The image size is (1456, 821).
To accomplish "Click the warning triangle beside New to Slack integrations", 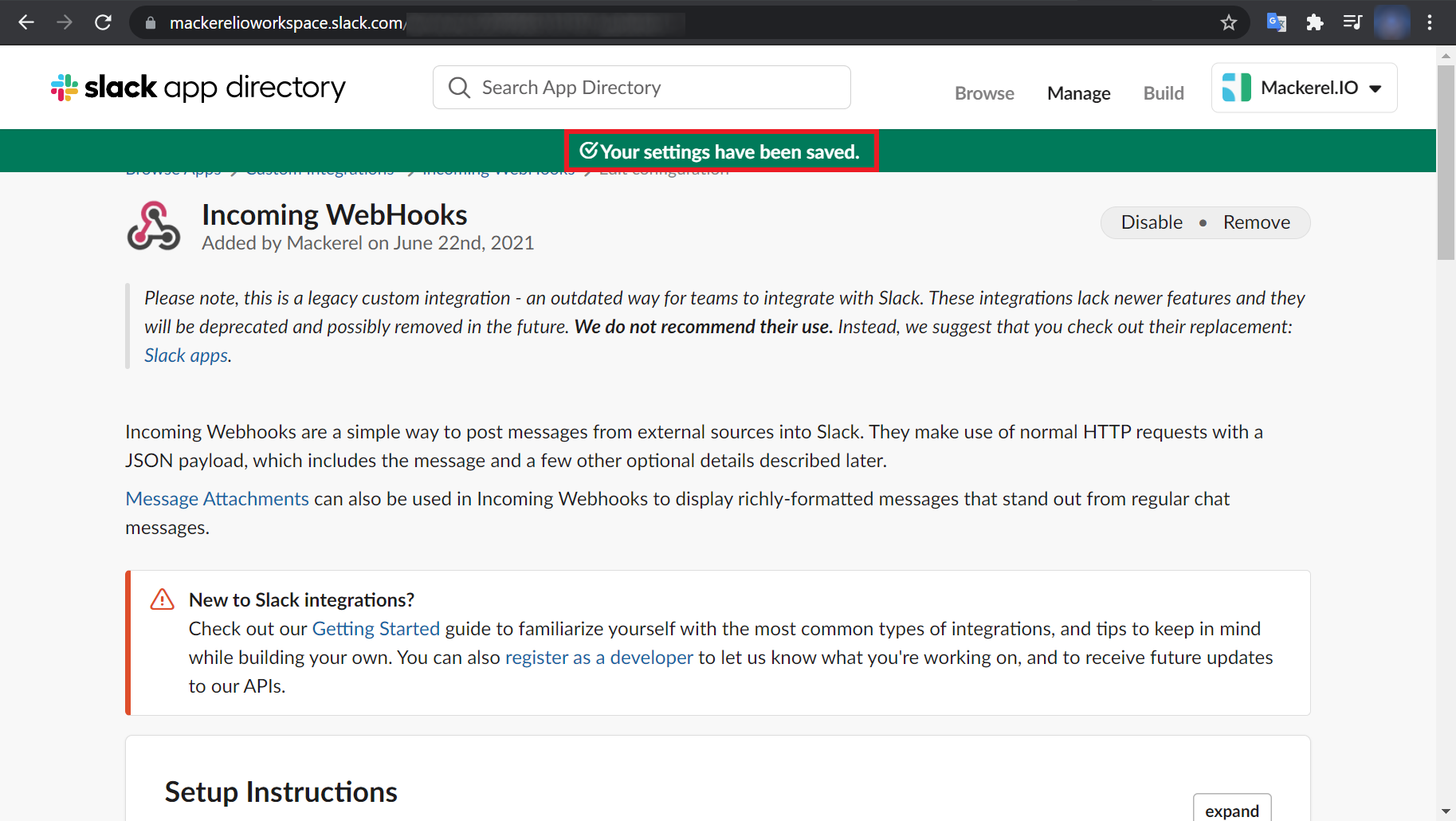I will tap(162, 599).
